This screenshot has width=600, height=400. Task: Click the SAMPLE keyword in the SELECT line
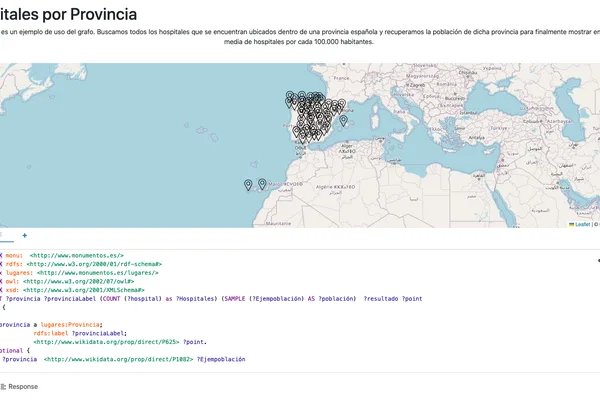click(x=235, y=299)
